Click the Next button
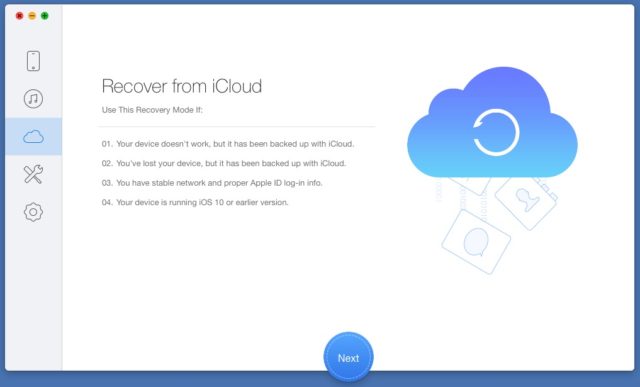 click(349, 358)
